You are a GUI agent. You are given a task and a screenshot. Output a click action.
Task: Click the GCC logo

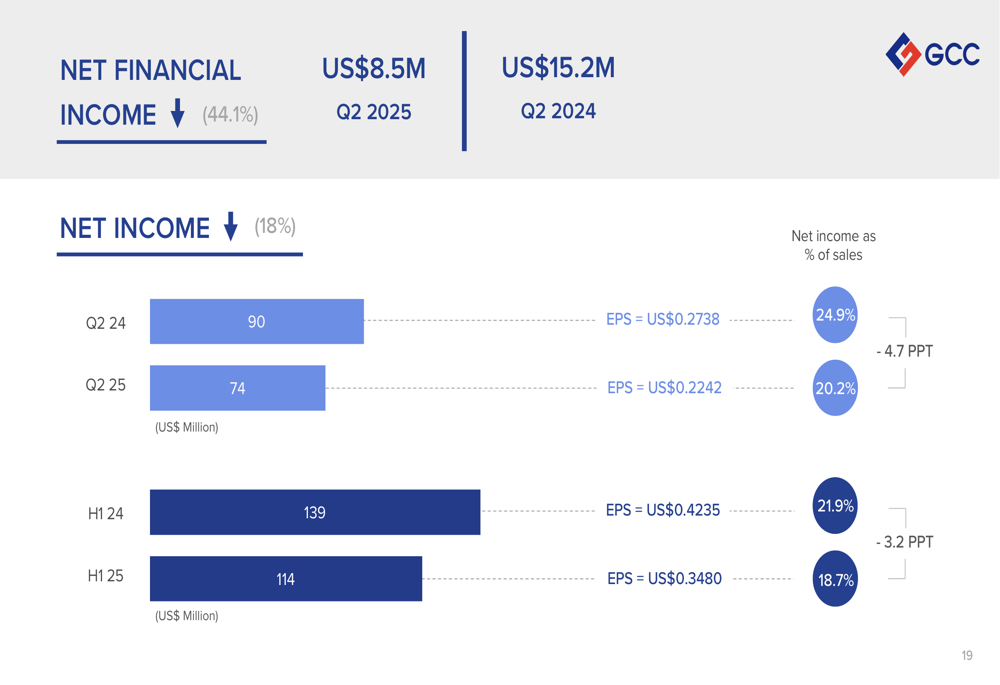(932, 54)
